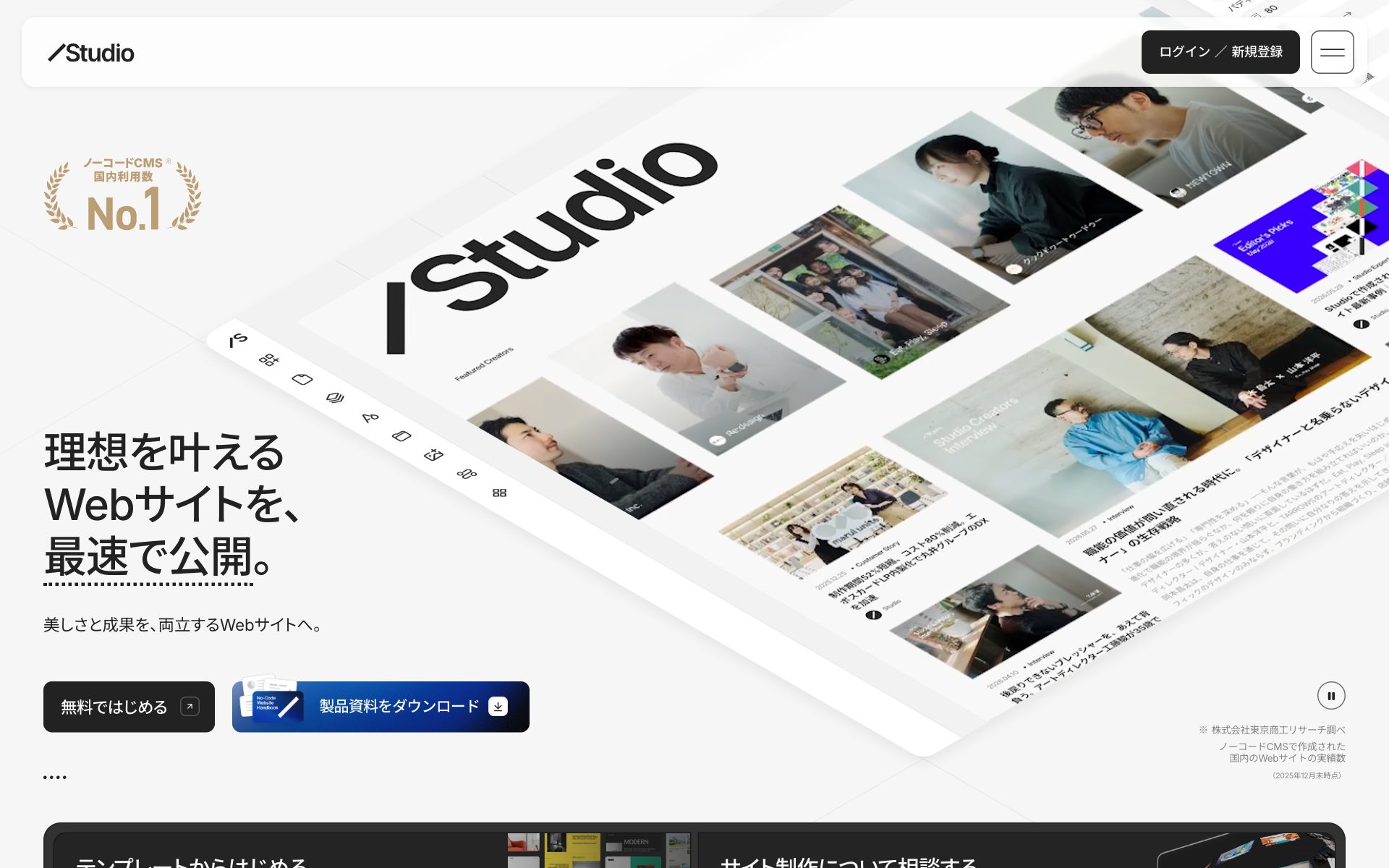Click the handbook thumbnail on download button
The height and width of the screenshot is (868, 1389).
(271, 698)
